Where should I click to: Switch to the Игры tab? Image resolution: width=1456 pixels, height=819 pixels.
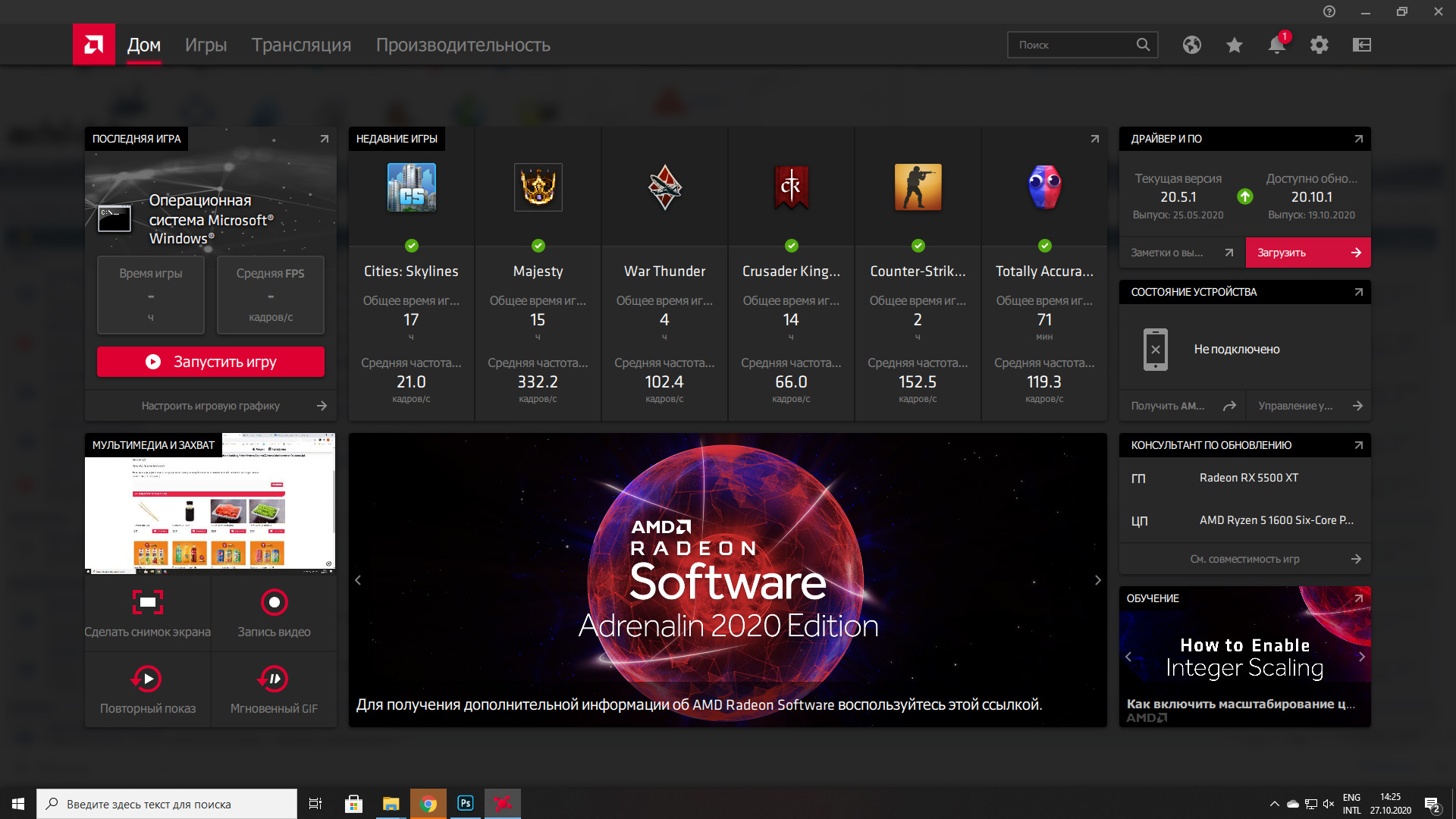pos(206,45)
